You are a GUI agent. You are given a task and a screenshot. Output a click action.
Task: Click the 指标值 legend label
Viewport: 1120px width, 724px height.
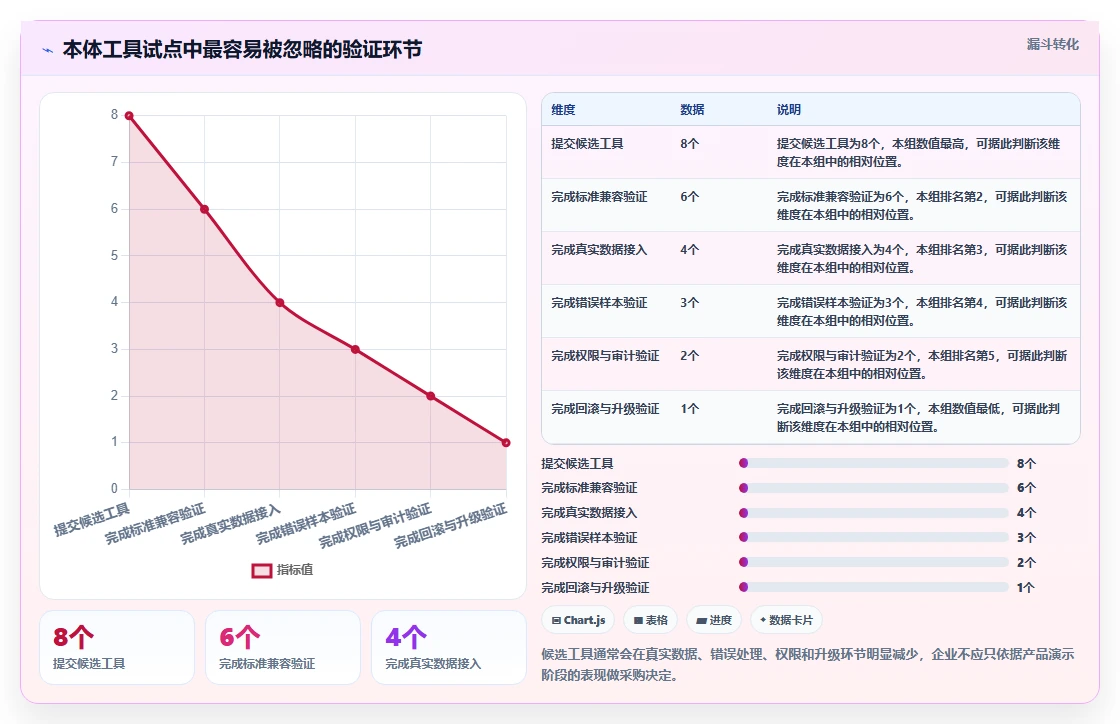click(295, 570)
